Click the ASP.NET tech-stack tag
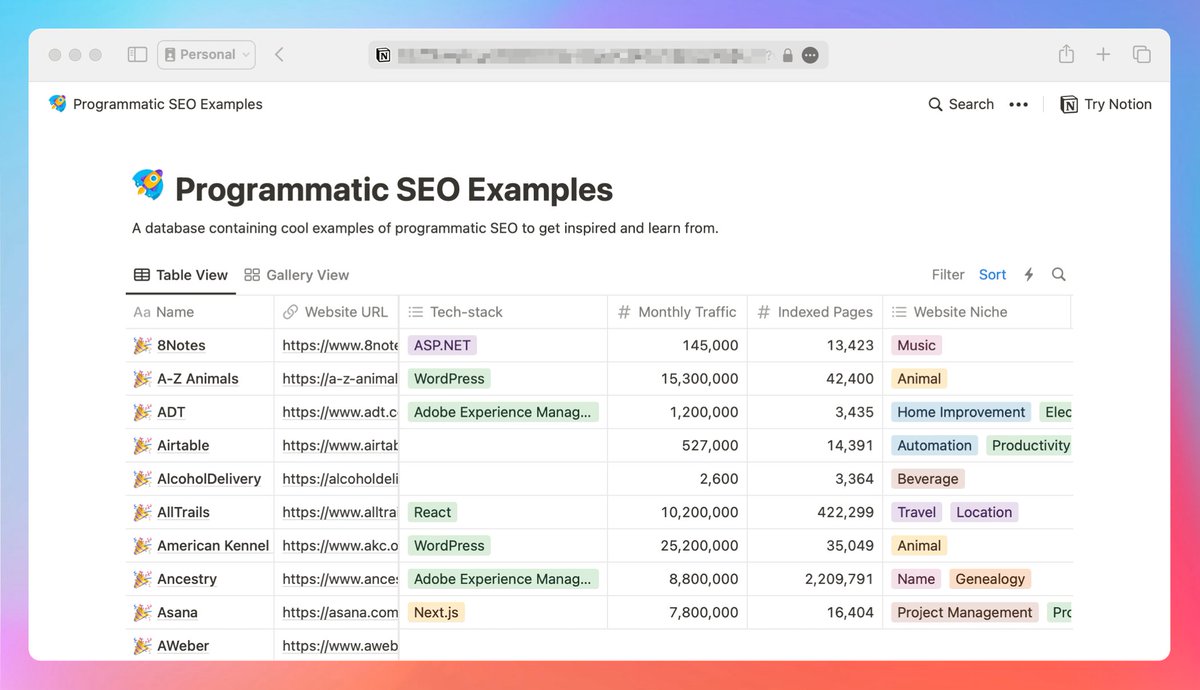This screenshot has width=1200, height=690. [x=442, y=345]
